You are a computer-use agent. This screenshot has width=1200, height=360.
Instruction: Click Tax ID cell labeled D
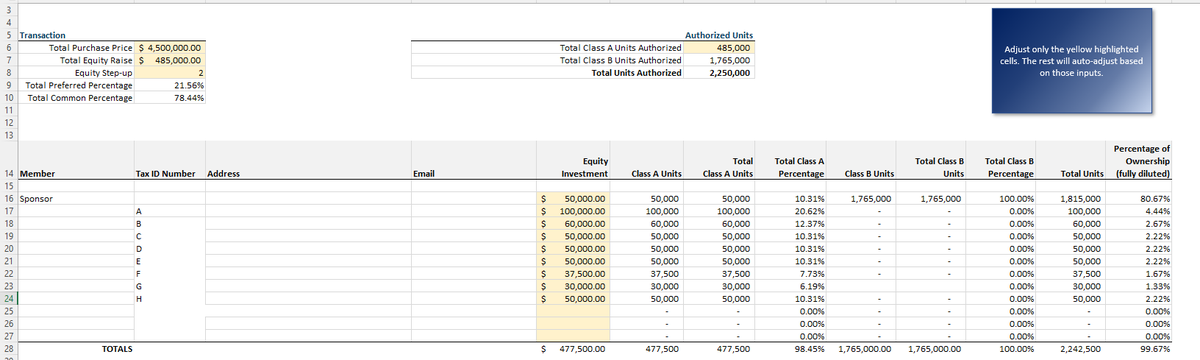(169, 248)
